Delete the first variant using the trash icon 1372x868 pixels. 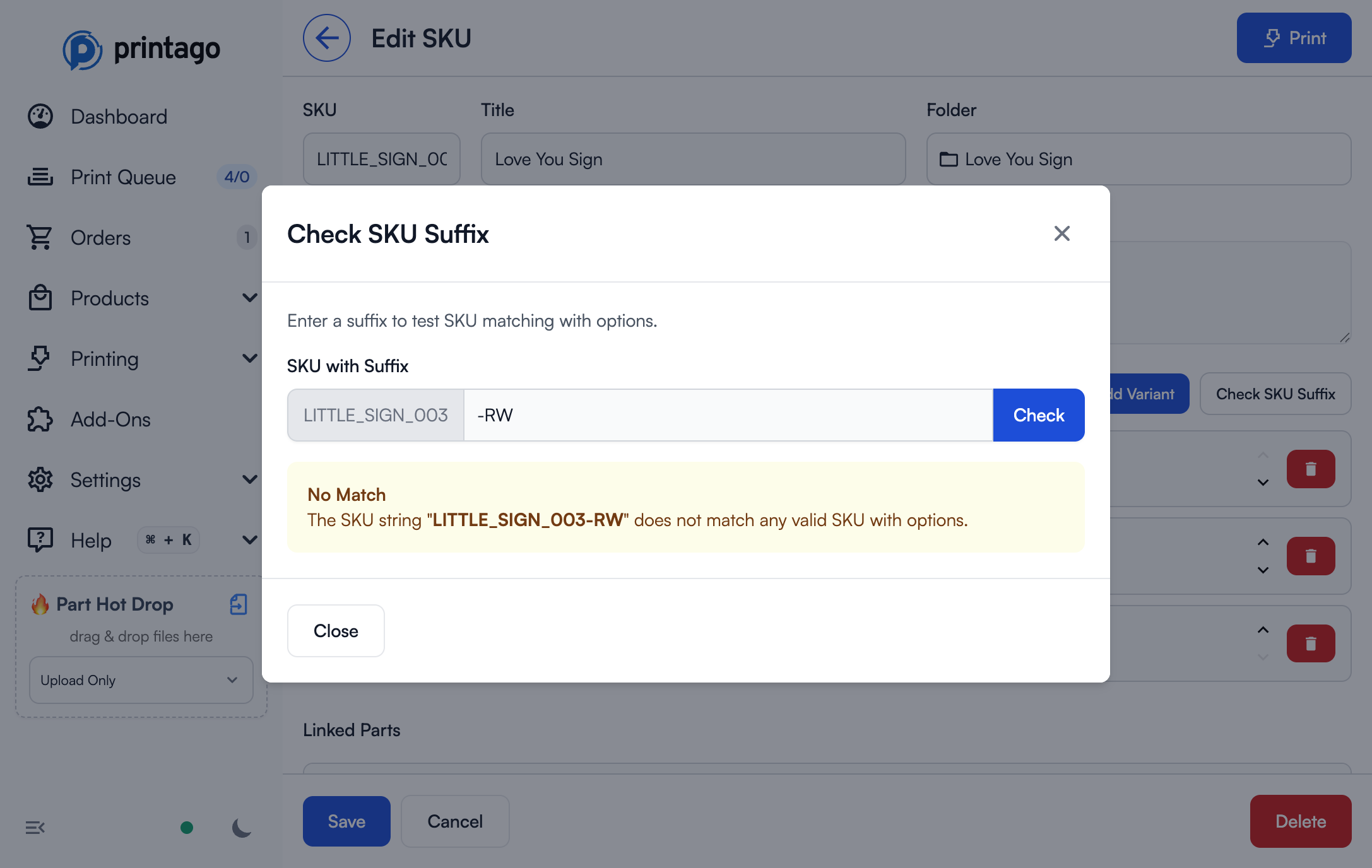1311,469
